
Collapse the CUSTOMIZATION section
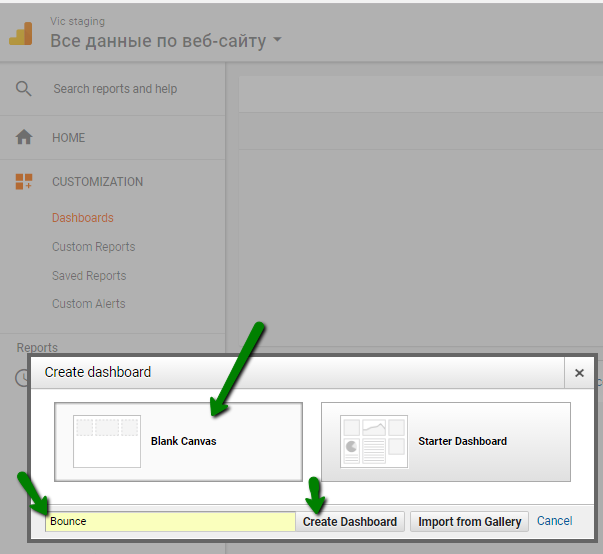point(97,181)
